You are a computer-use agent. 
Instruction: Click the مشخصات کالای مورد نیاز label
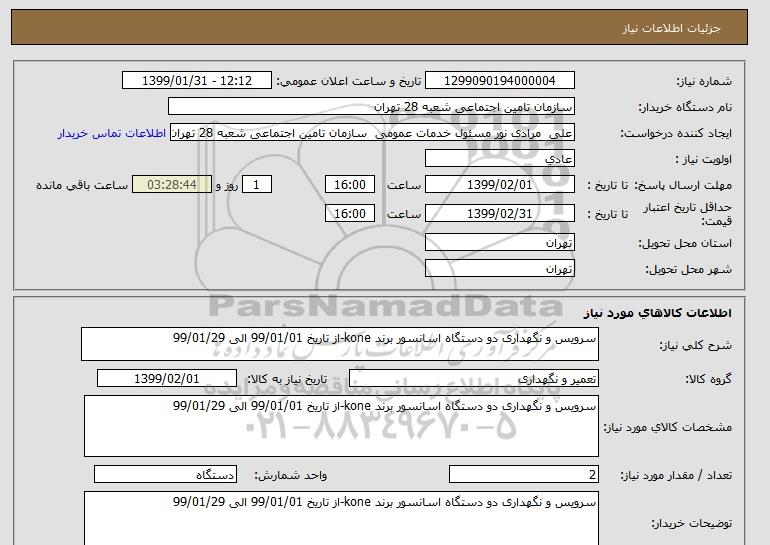coord(668,427)
